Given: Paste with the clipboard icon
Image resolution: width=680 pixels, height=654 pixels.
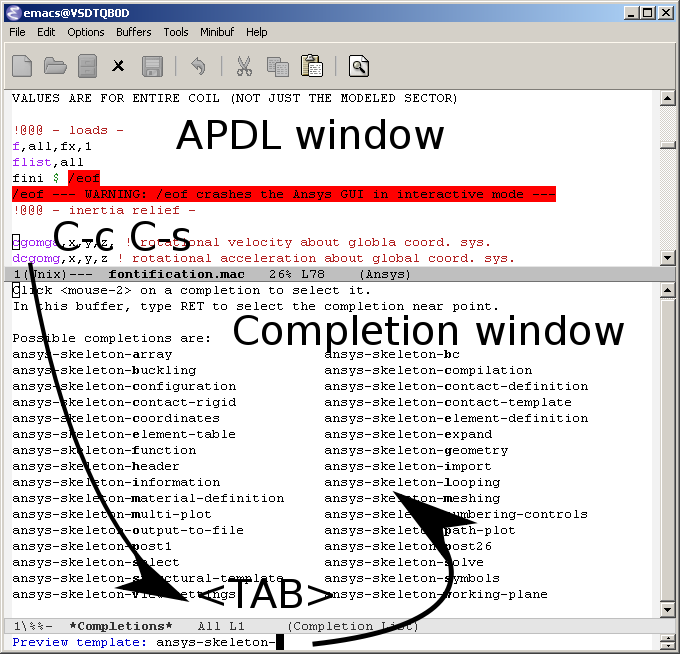Looking at the screenshot, I should tap(312, 66).
